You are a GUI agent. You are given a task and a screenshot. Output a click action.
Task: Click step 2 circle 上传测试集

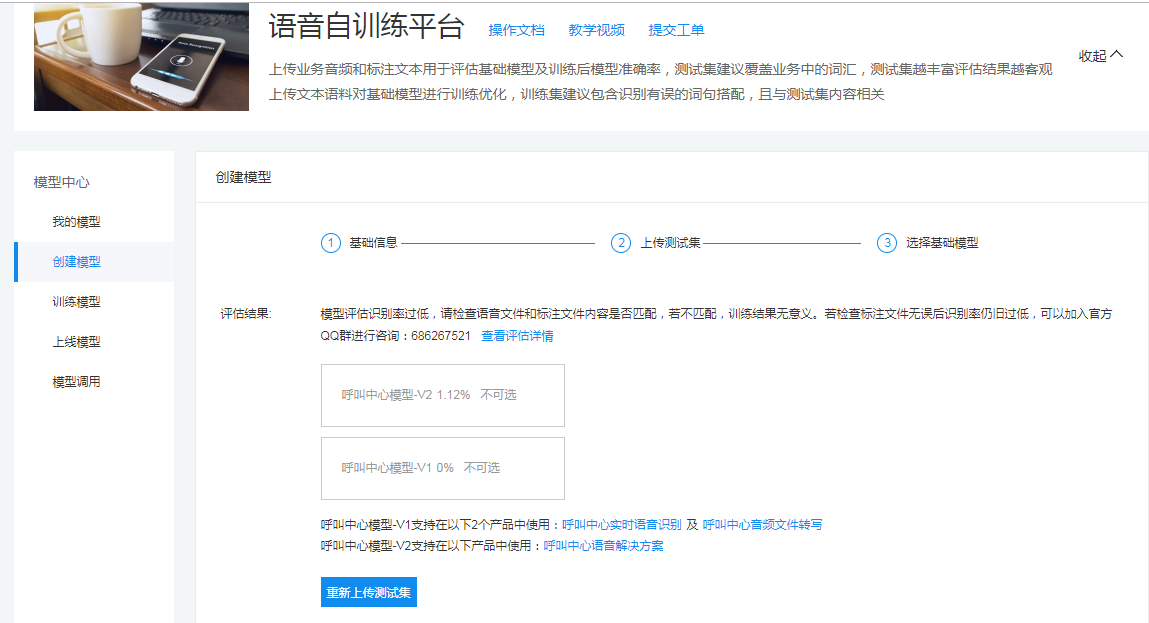pos(621,243)
